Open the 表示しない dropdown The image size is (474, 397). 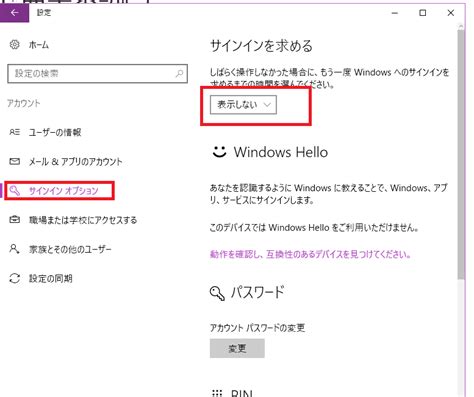coord(243,105)
